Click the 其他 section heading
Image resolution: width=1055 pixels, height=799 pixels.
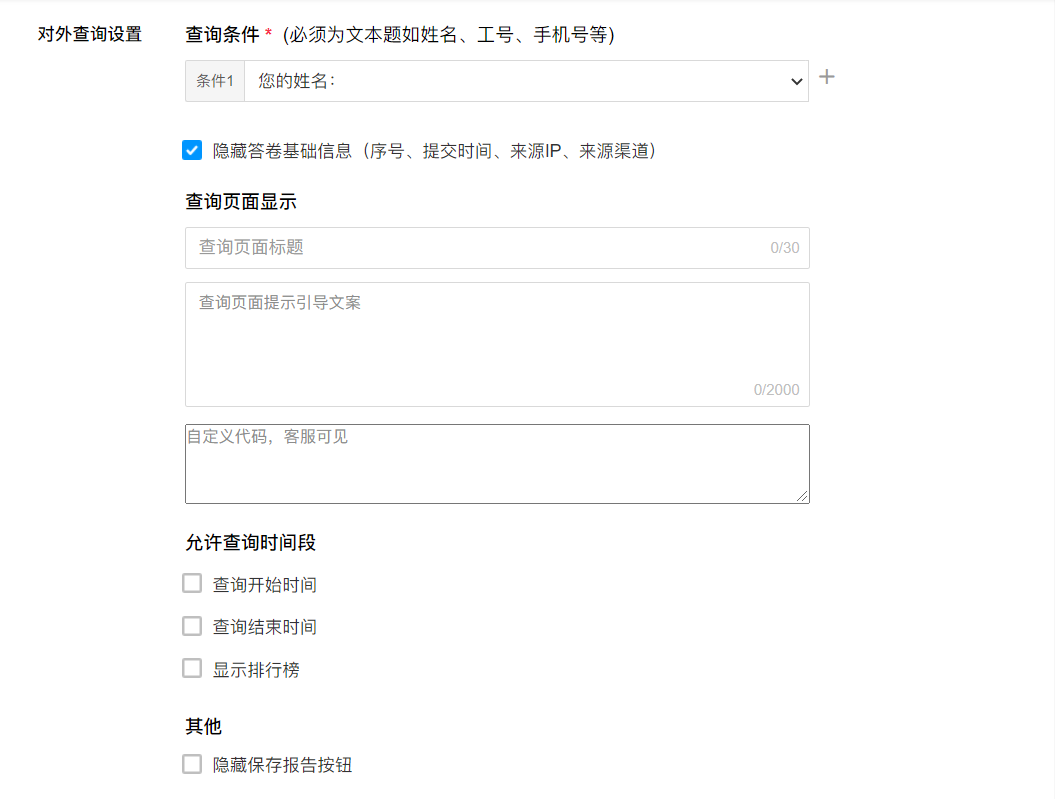pos(203,726)
